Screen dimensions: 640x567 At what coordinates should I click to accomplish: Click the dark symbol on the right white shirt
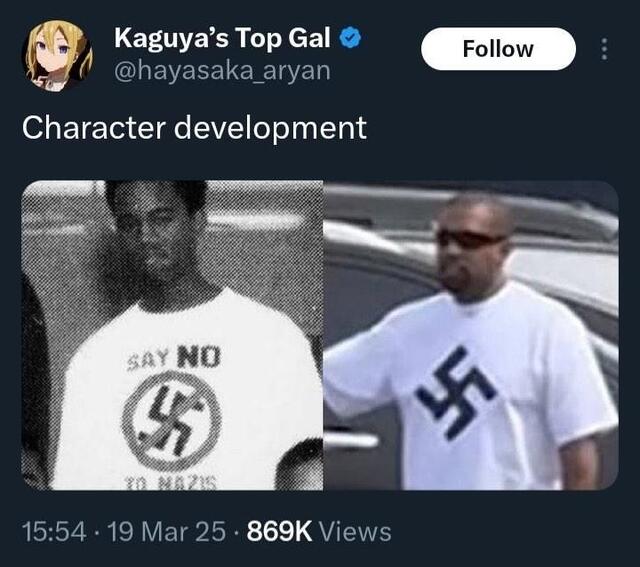[x=456, y=393]
